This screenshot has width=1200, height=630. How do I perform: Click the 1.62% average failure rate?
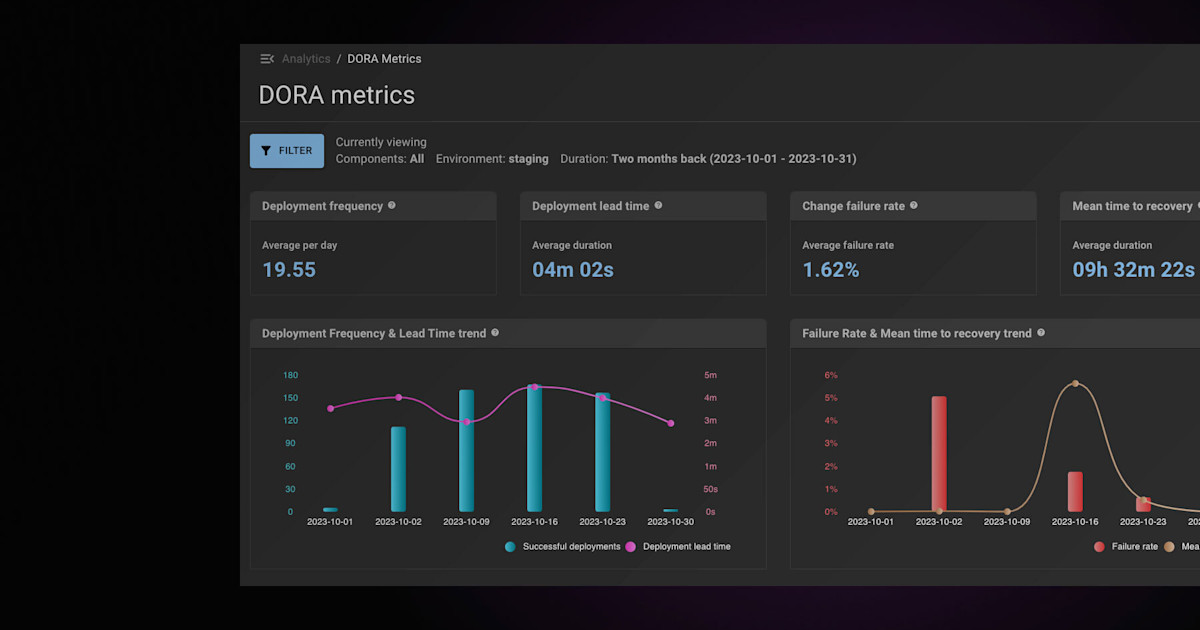831,270
